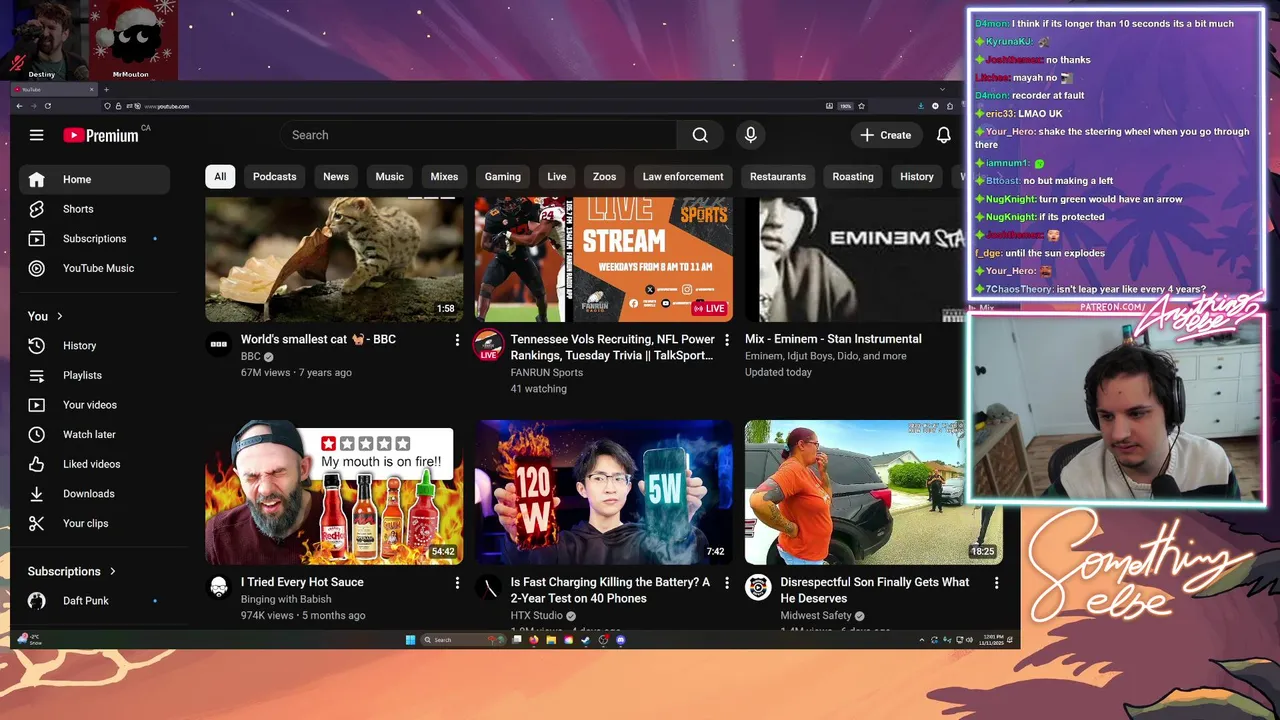Select the Gaming filter chip

tap(503, 177)
